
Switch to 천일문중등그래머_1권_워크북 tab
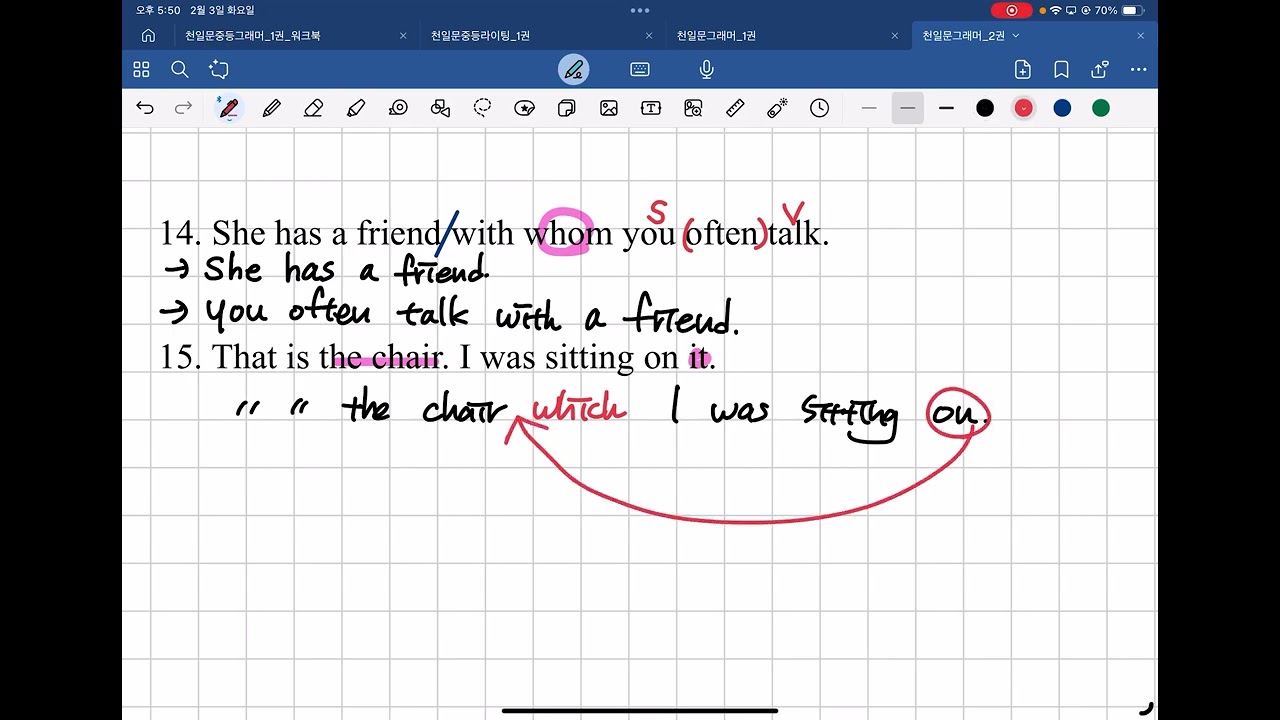click(253, 36)
